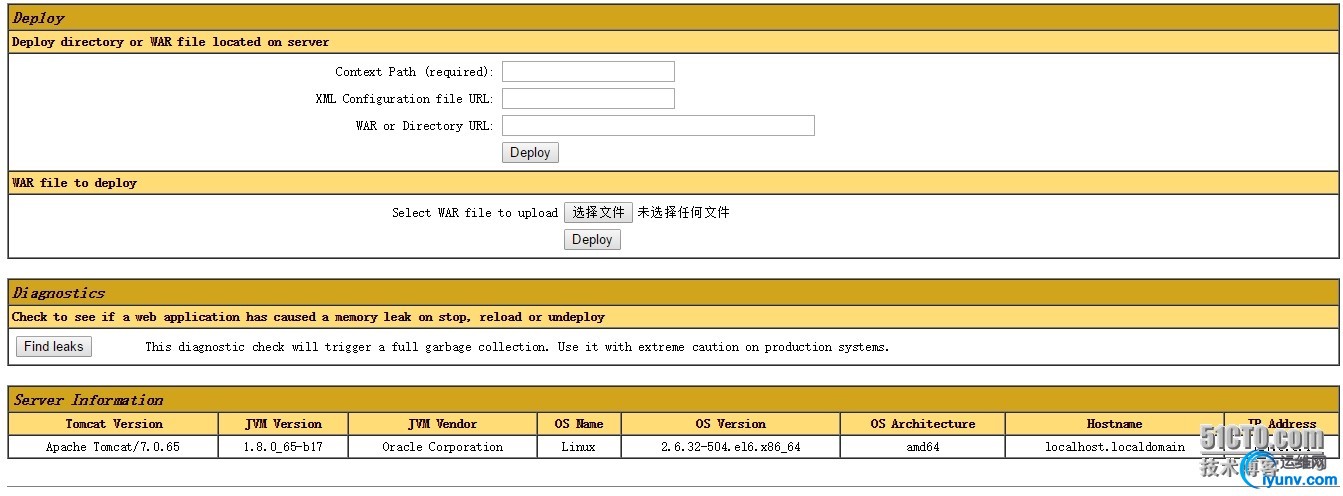This screenshot has width=1343, height=496.
Task: Click the WAR or Directory URL field
Action: click(658, 126)
